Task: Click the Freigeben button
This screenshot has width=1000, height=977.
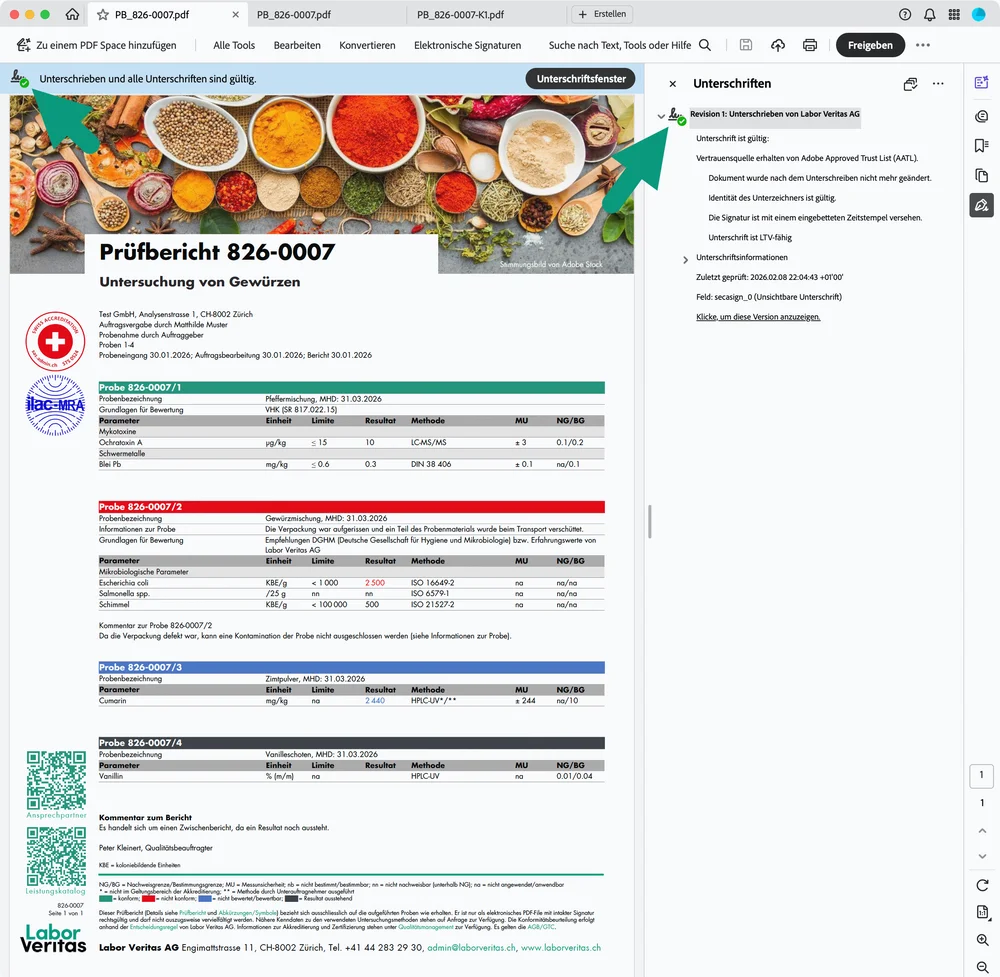Action: click(x=870, y=45)
